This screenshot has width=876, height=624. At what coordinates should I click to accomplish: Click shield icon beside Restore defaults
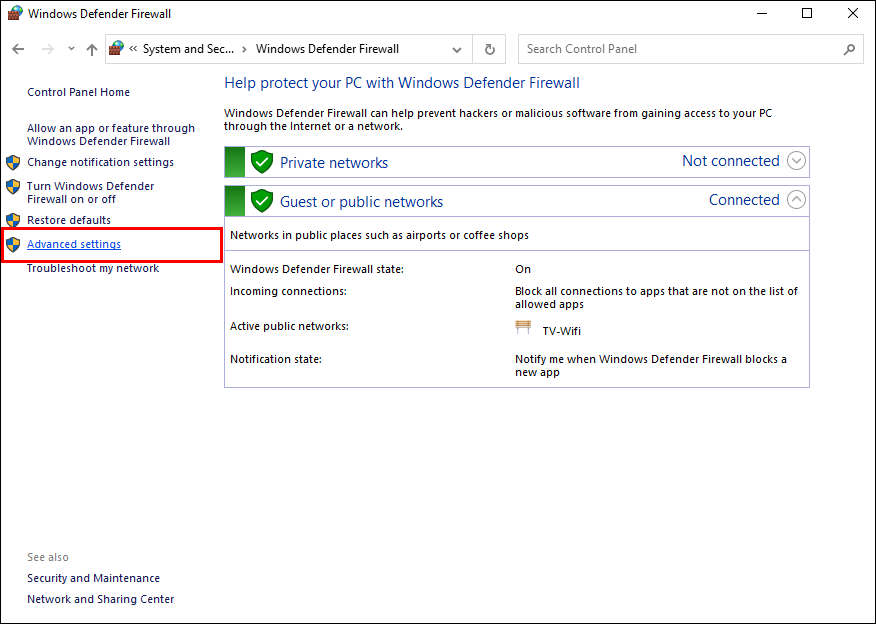tap(13, 220)
